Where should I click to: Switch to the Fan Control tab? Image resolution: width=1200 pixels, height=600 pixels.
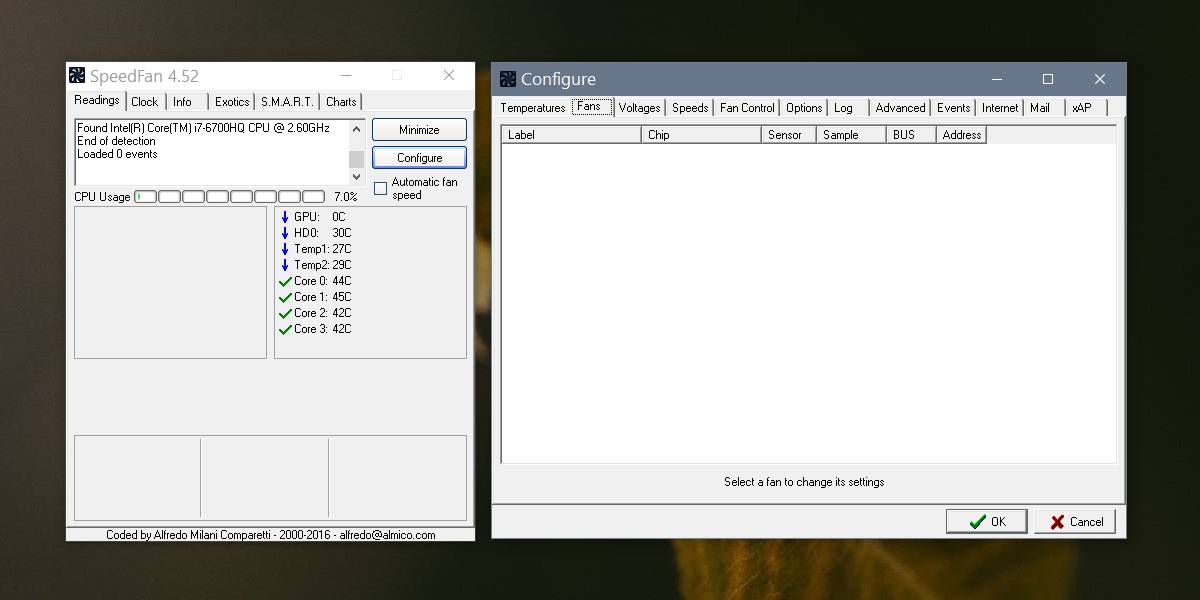[x=747, y=108]
